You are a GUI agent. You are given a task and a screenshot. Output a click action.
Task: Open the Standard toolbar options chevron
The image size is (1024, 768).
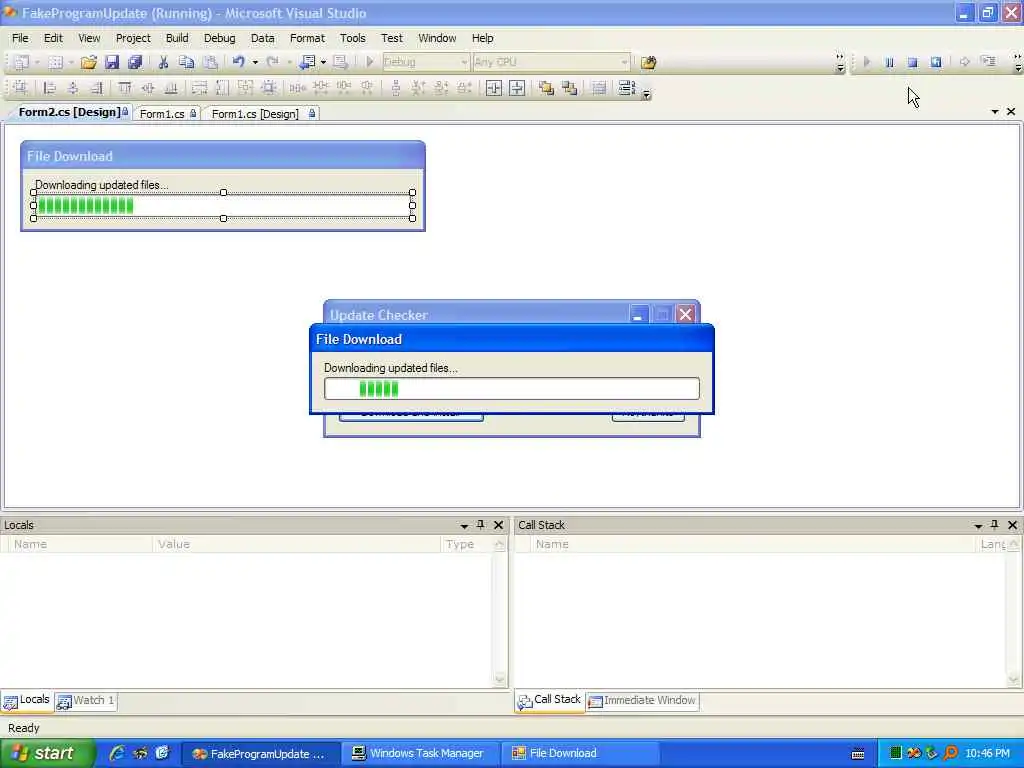840,63
